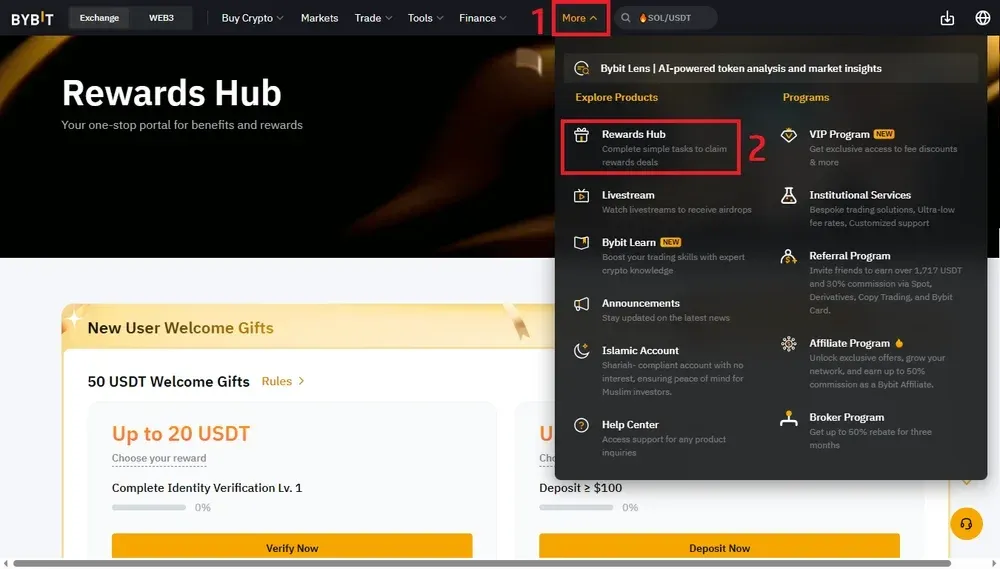1000x569 pixels.
Task: Open the Bybit logo home link
Action: coord(32,18)
